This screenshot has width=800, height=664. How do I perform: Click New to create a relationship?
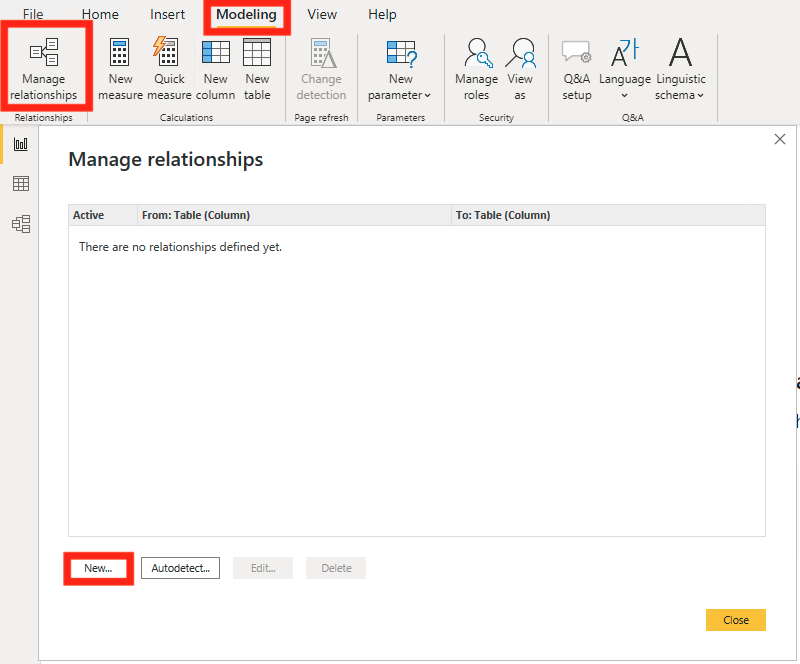pos(97,567)
